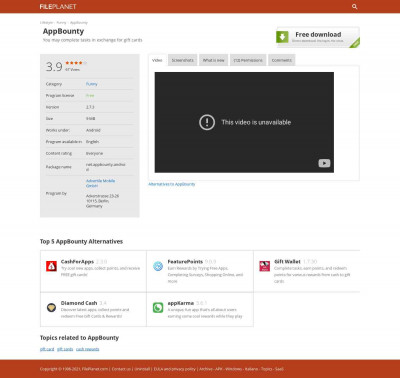Open the What is new tab
This screenshot has height=378, width=400.
coord(214,60)
